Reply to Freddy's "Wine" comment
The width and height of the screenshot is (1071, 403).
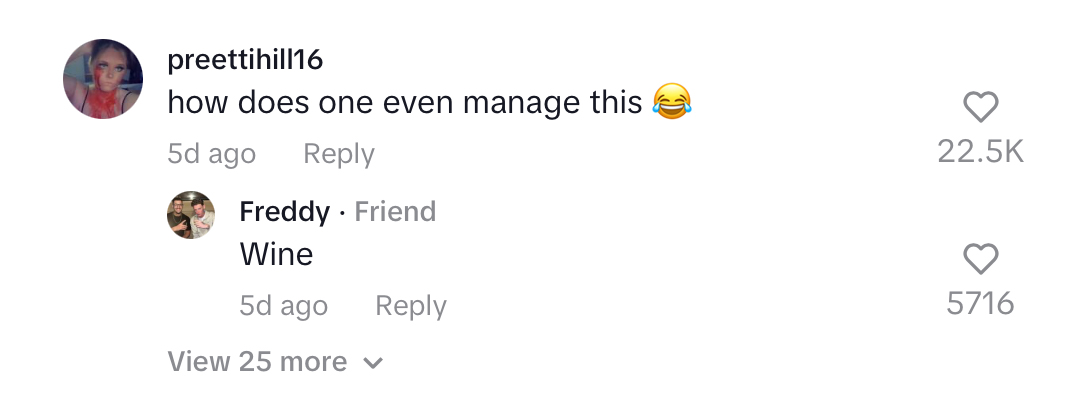pyautogui.click(x=410, y=306)
